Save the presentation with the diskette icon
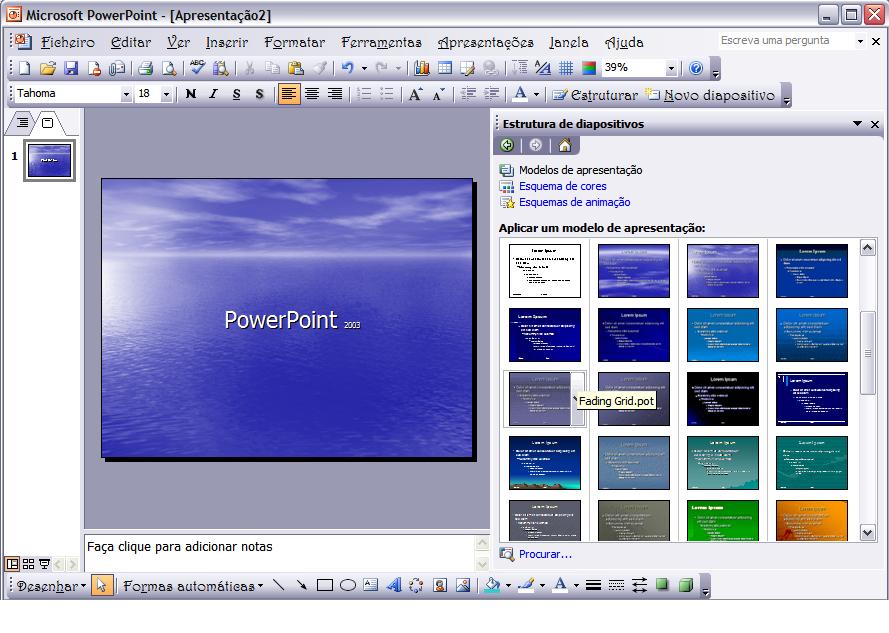 pyautogui.click(x=71, y=69)
